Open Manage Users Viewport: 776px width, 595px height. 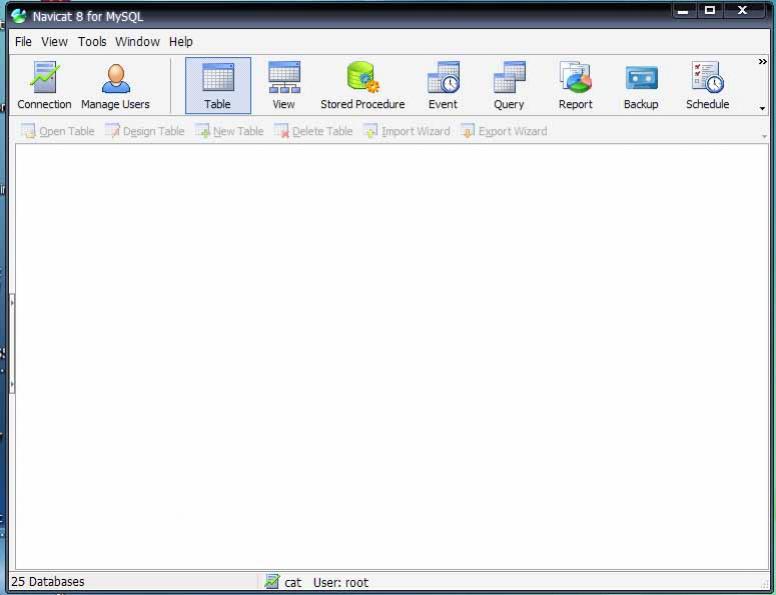click(x=115, y=86)
